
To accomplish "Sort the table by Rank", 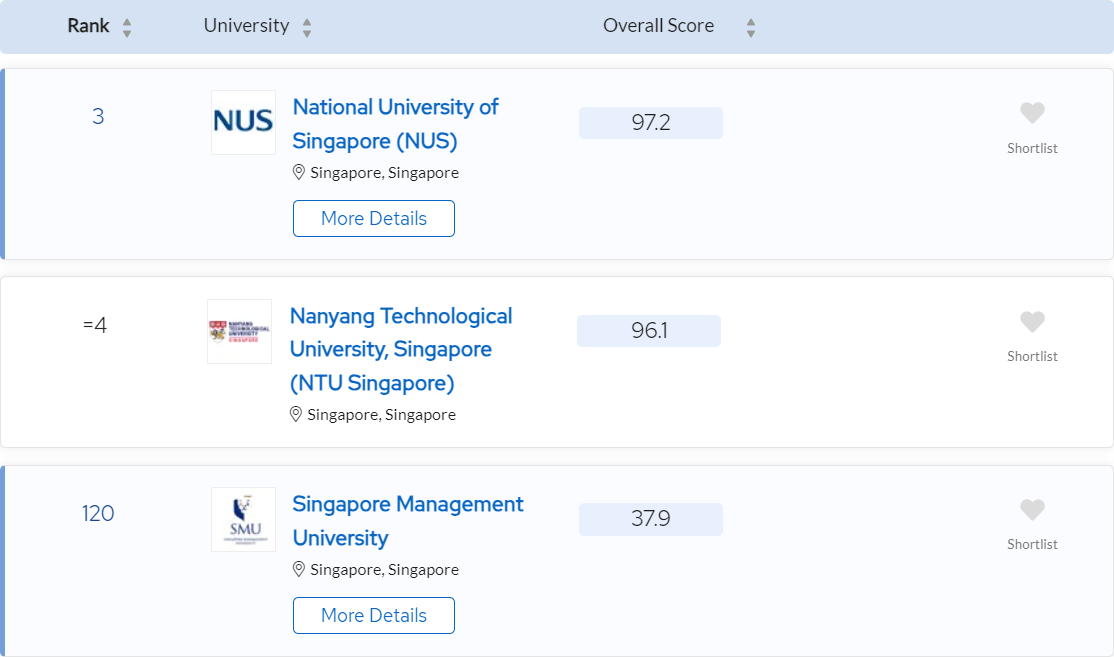I will pyautogui.click(x=127, y=28).
